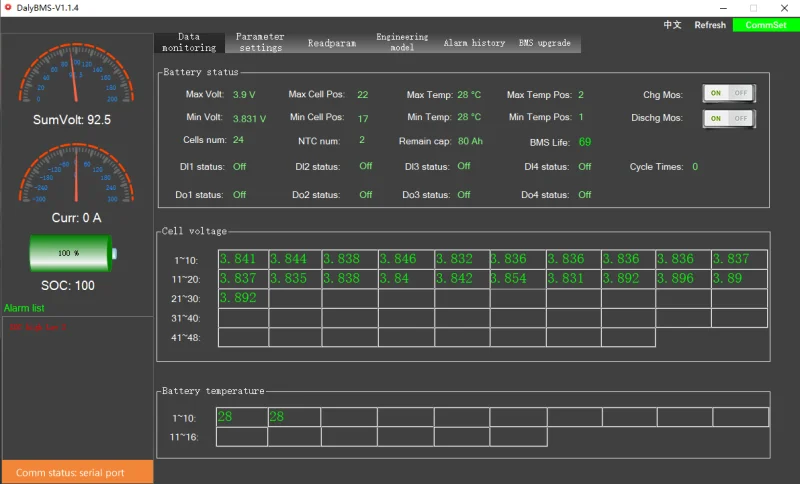Screen dimensions: 800x484
Task: Open the Alarm history tab
Action: [474, 43]
